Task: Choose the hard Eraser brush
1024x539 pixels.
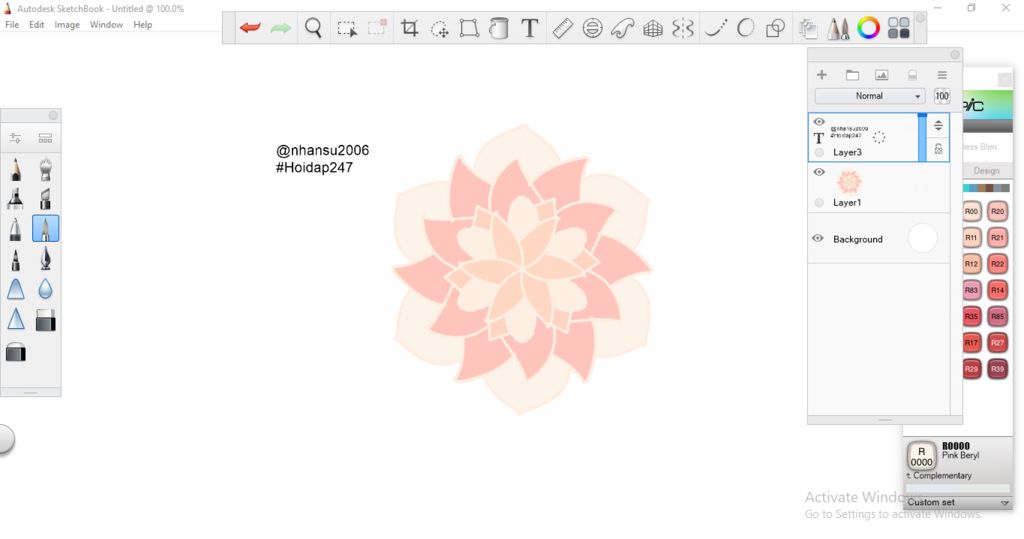Action: [45, 320]
